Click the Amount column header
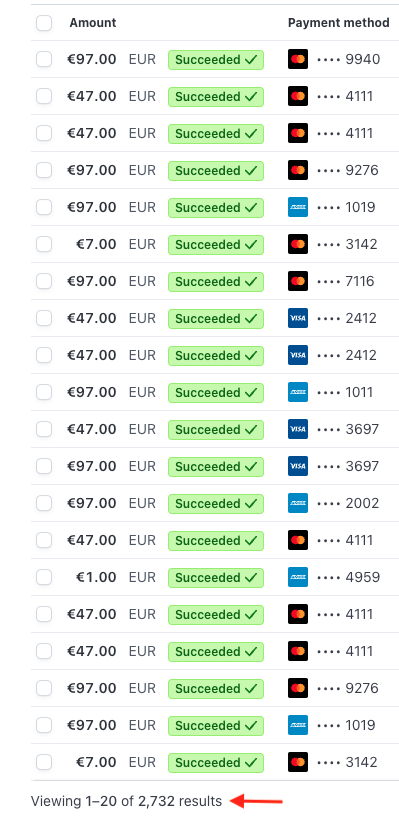This screenshot has height=820, width=399. click(93, 22)
